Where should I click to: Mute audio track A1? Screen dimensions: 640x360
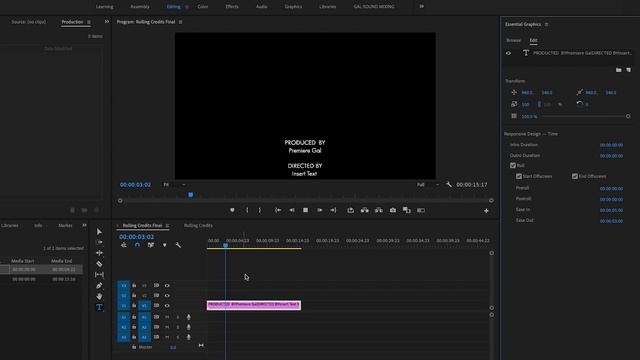pyautogui.click(x=167, y=317)
